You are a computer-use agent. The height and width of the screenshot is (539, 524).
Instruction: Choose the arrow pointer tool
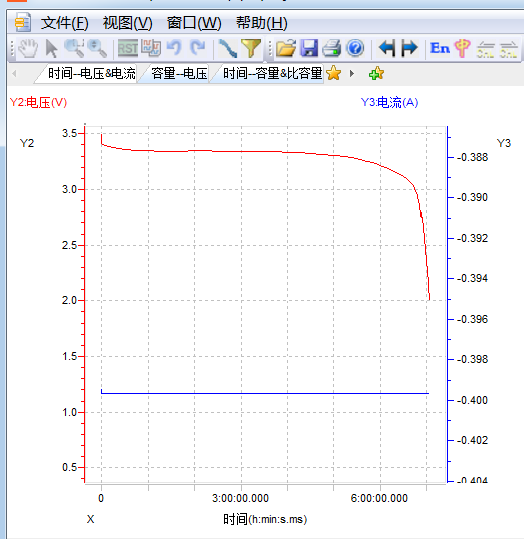(52, 48)
